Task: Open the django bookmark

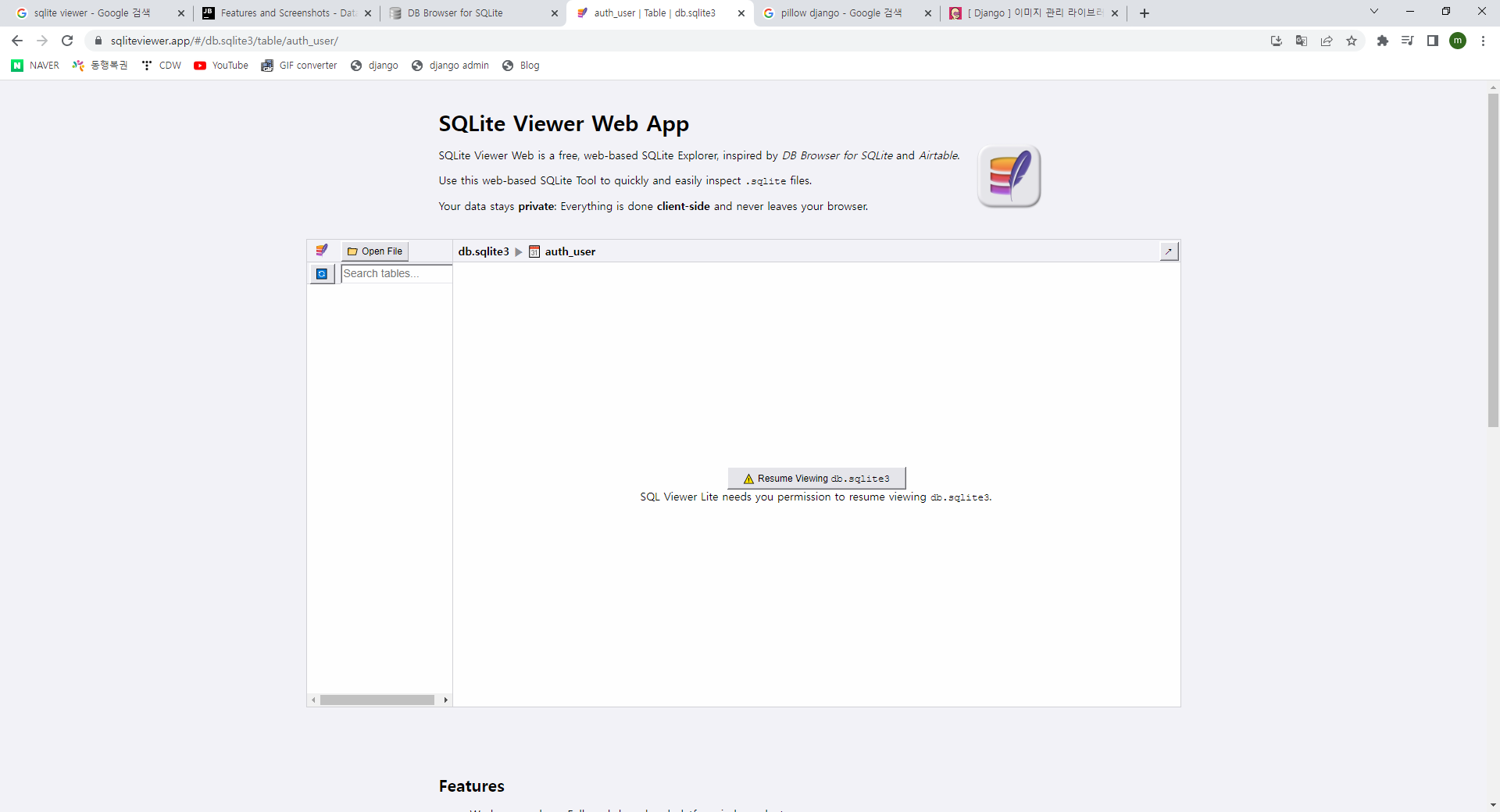Action: [x=374, y=66]
